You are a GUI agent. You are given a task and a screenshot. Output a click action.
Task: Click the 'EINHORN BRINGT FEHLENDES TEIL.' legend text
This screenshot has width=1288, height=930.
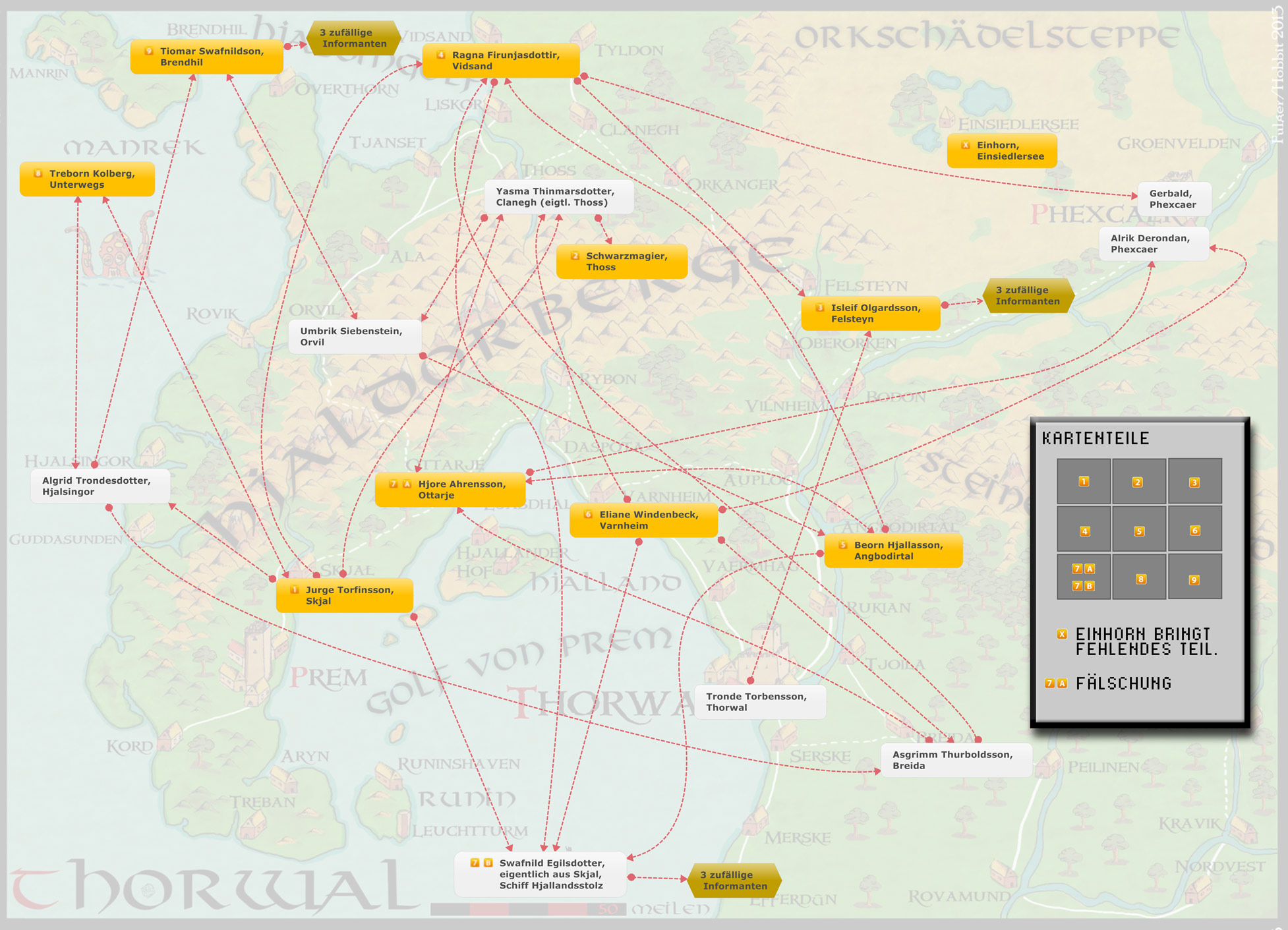pos(1147,641)
